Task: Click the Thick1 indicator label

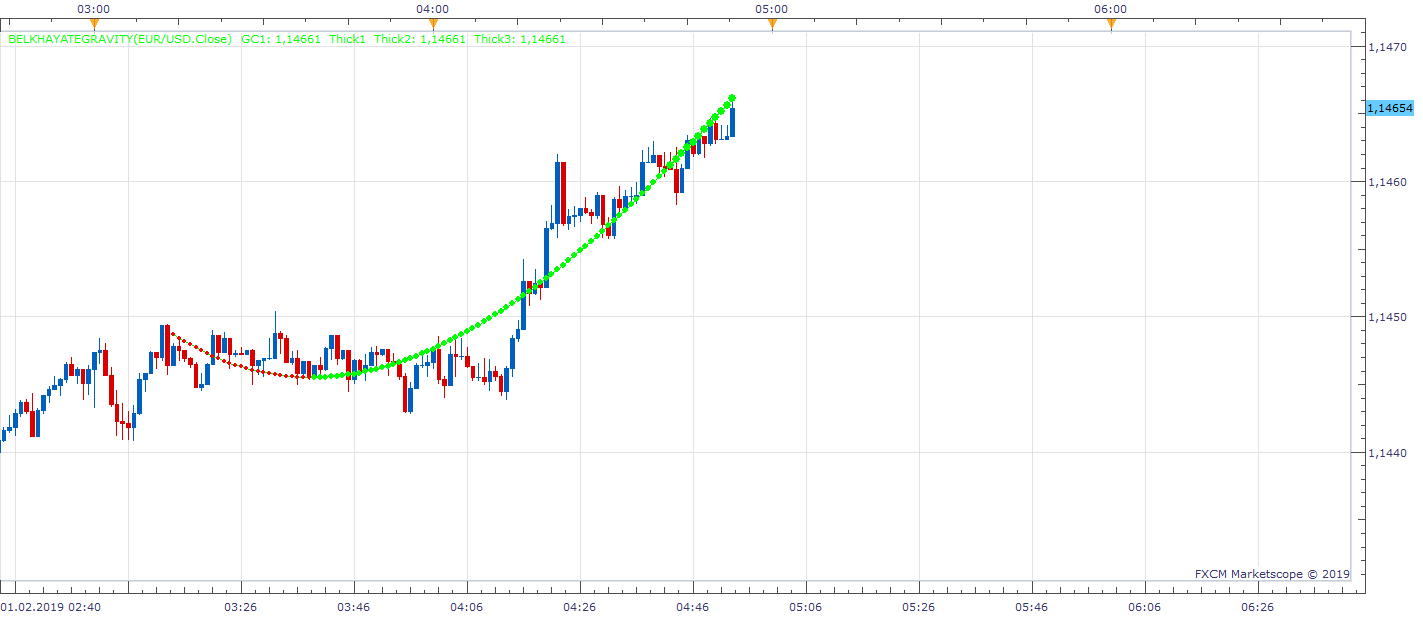Action: tap(347, 39)
